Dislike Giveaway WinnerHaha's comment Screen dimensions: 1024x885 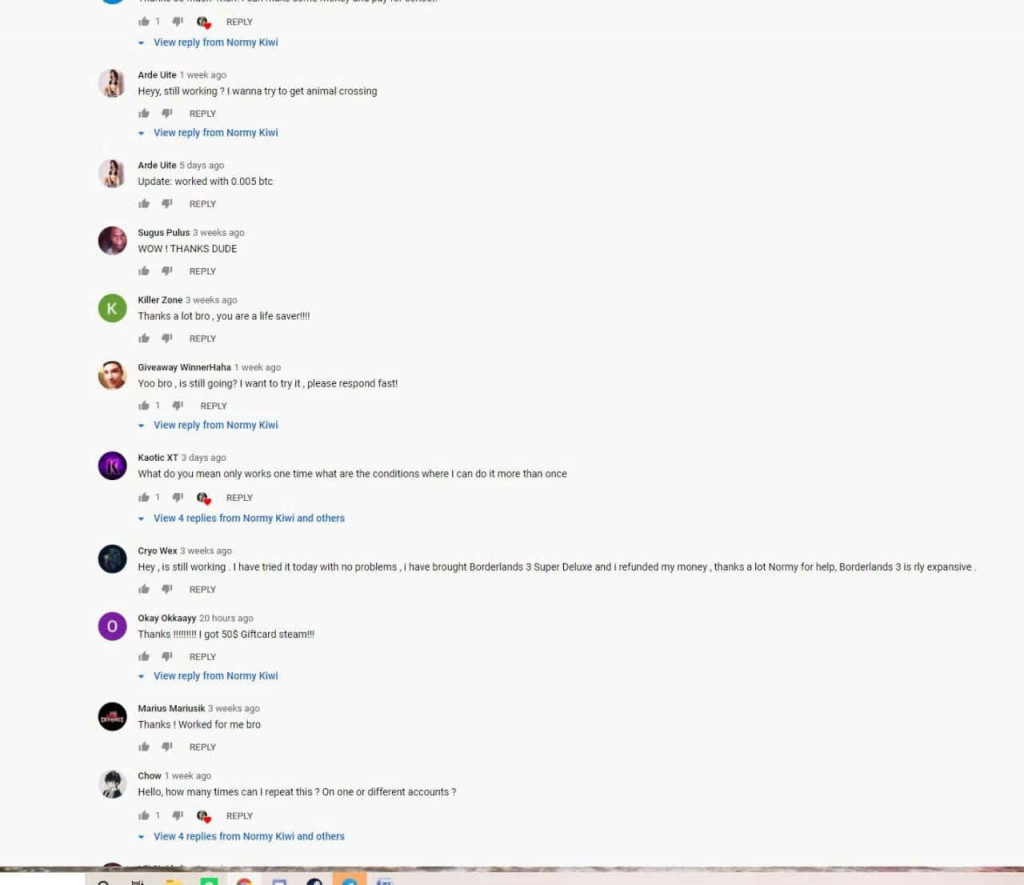point(178,406)
